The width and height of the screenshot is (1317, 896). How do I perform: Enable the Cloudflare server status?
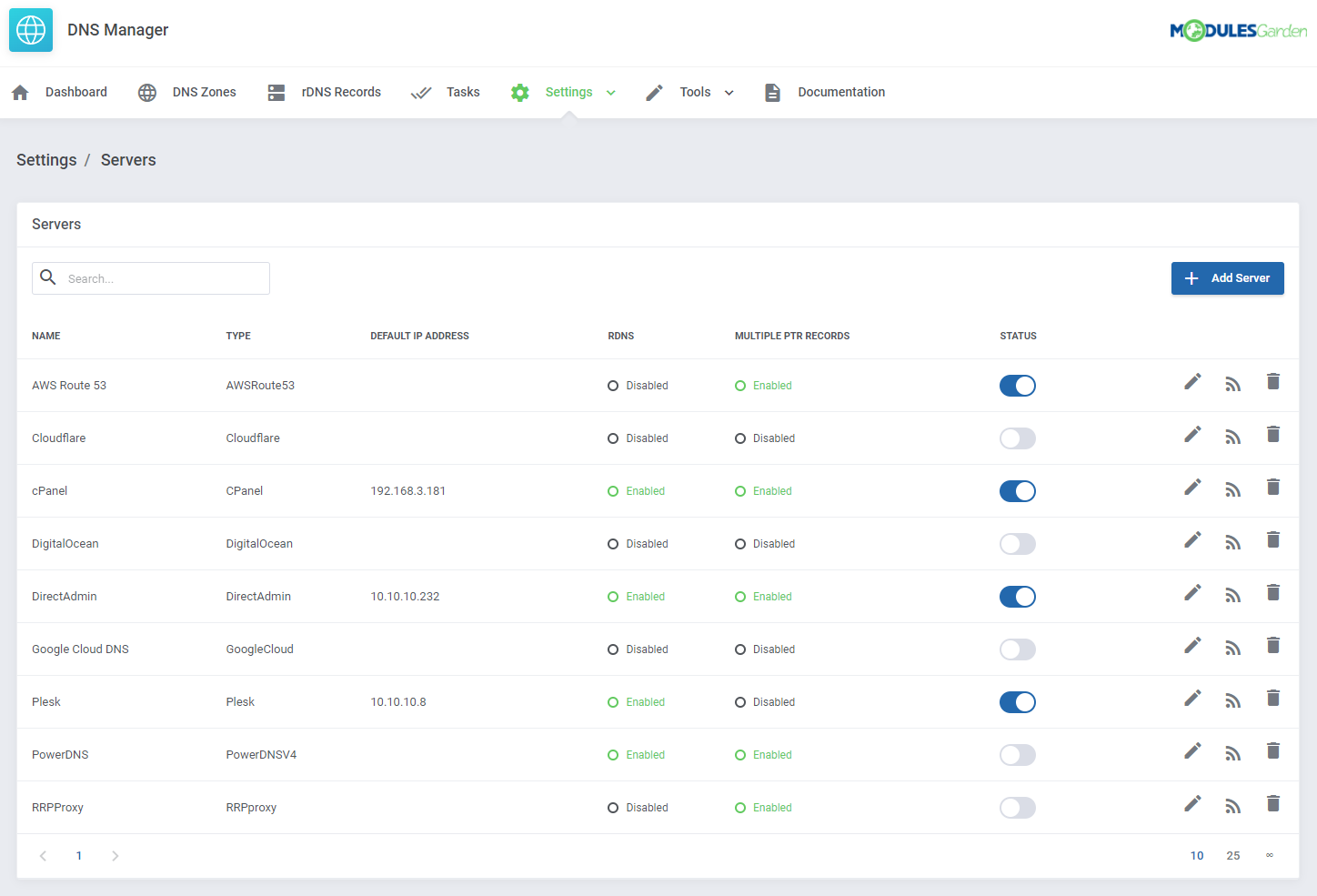pyautogui.click(x=1018, y=438)
